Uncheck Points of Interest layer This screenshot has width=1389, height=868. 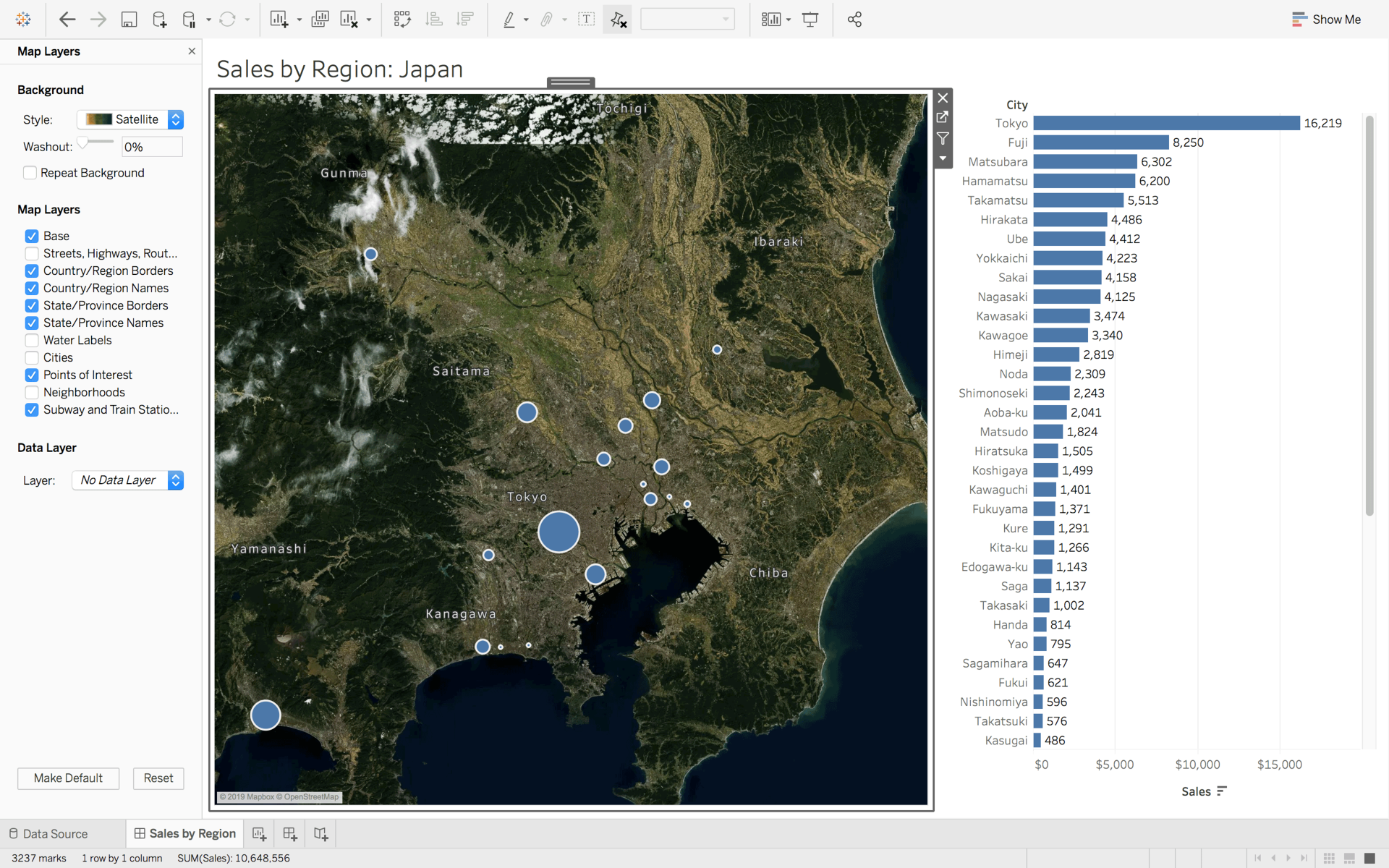32,375
